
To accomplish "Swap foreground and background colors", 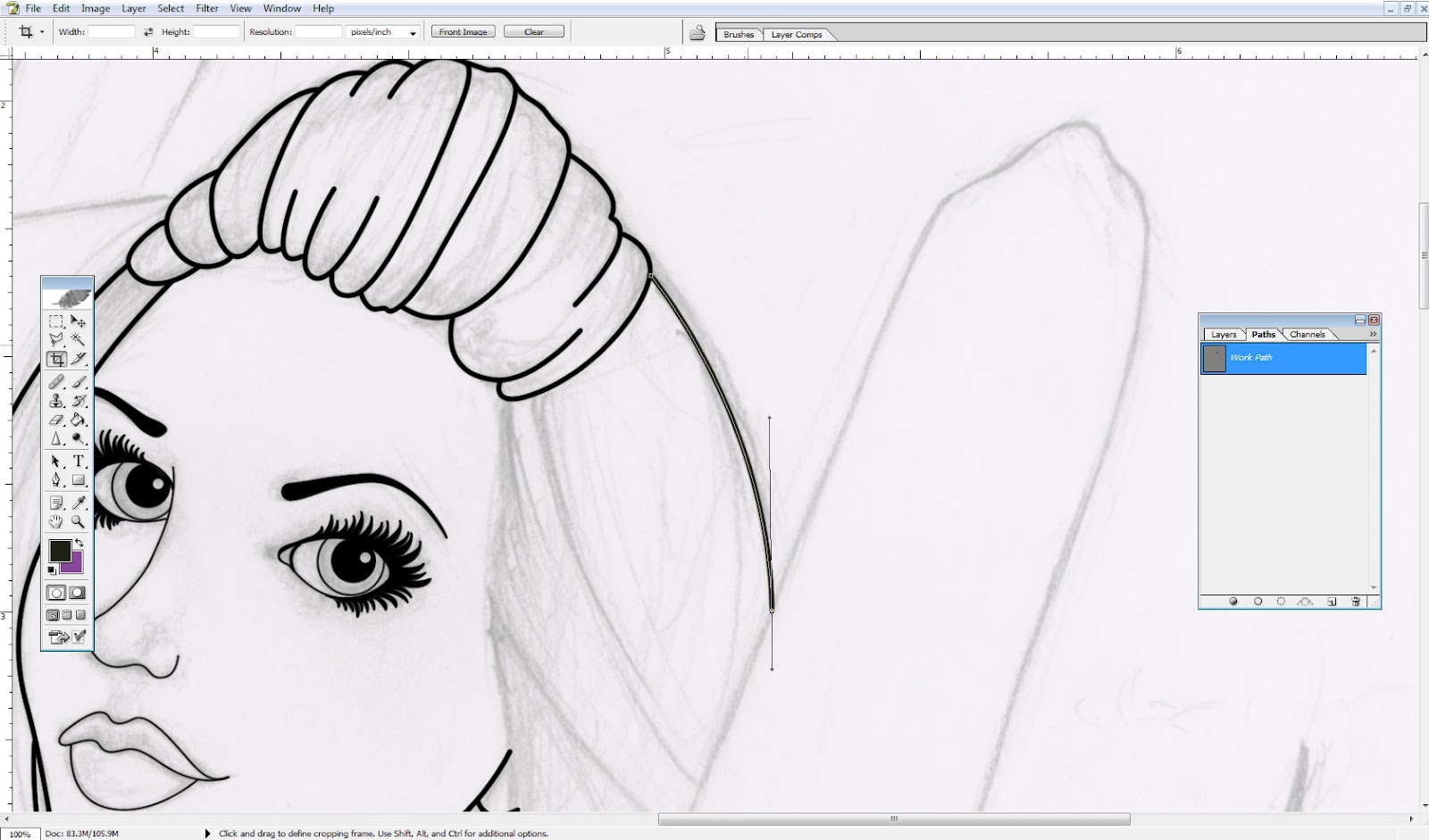I will click(80, 543).
